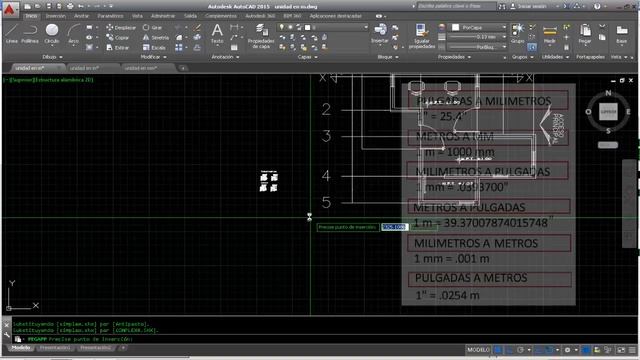The width and height of the screenshot is (640, 360).
Task: Click the search keyword input field
Action: [x=456, y=7]
